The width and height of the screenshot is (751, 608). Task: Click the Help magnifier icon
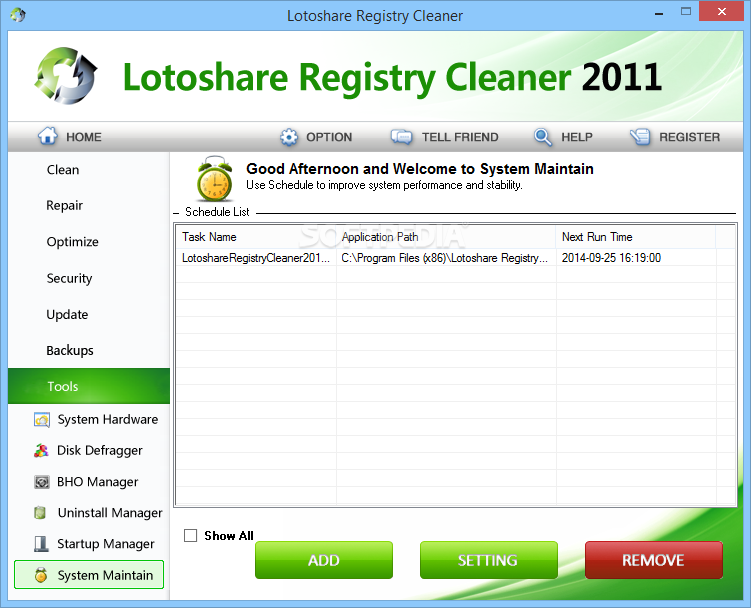tap(543, 137)
